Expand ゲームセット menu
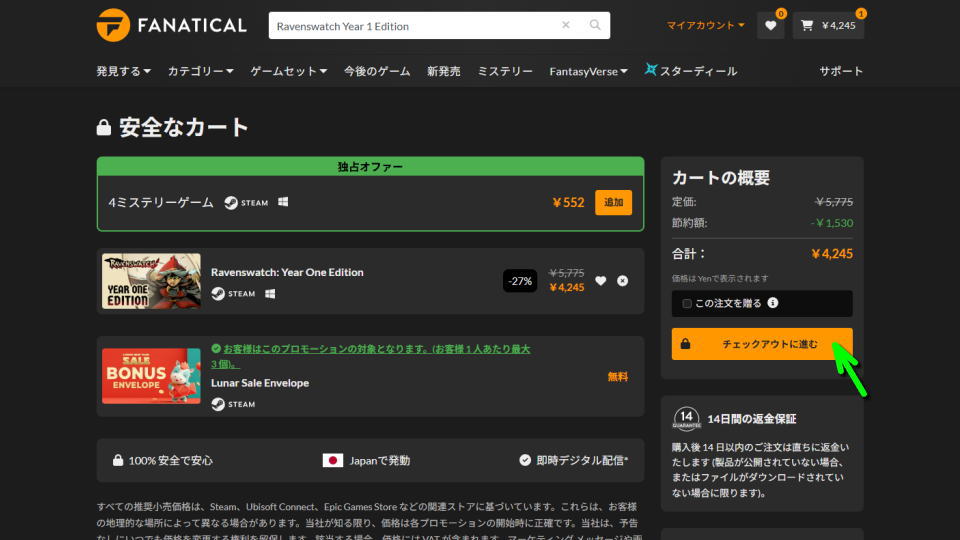This screenshot has width=960, height=540. [x=288, y=71]
